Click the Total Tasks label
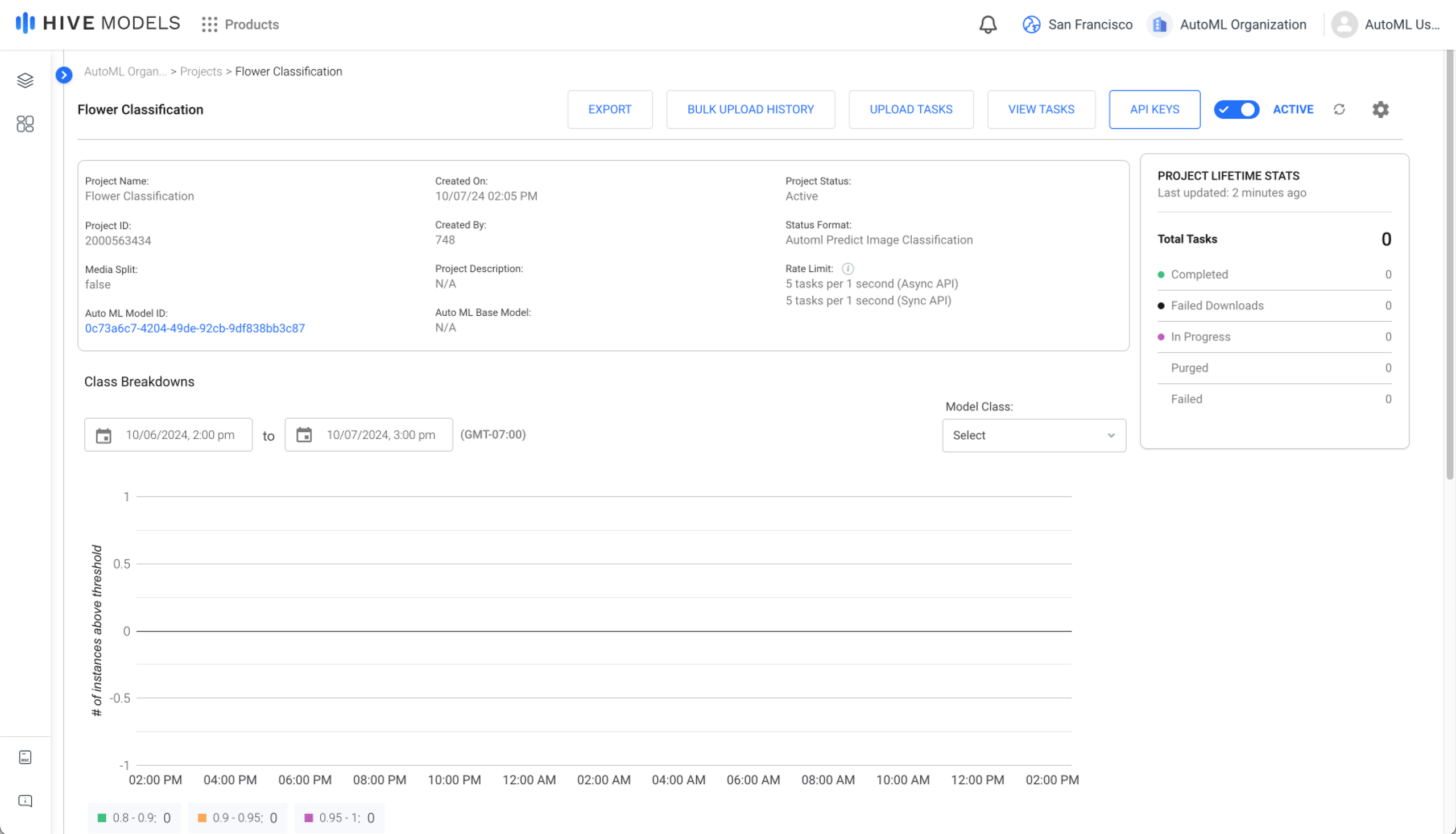Viewport: 1456px width, 834px height. [1187, 240]
